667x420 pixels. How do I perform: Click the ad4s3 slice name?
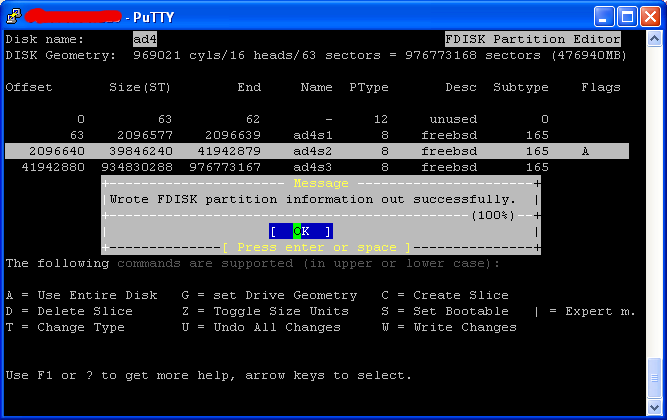[313, 167]
